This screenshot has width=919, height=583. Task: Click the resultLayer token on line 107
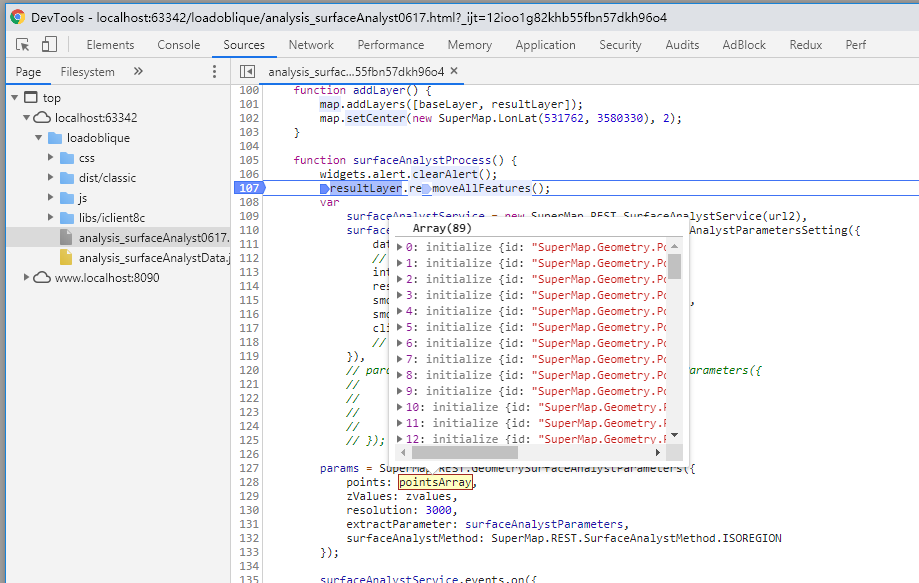366,188
